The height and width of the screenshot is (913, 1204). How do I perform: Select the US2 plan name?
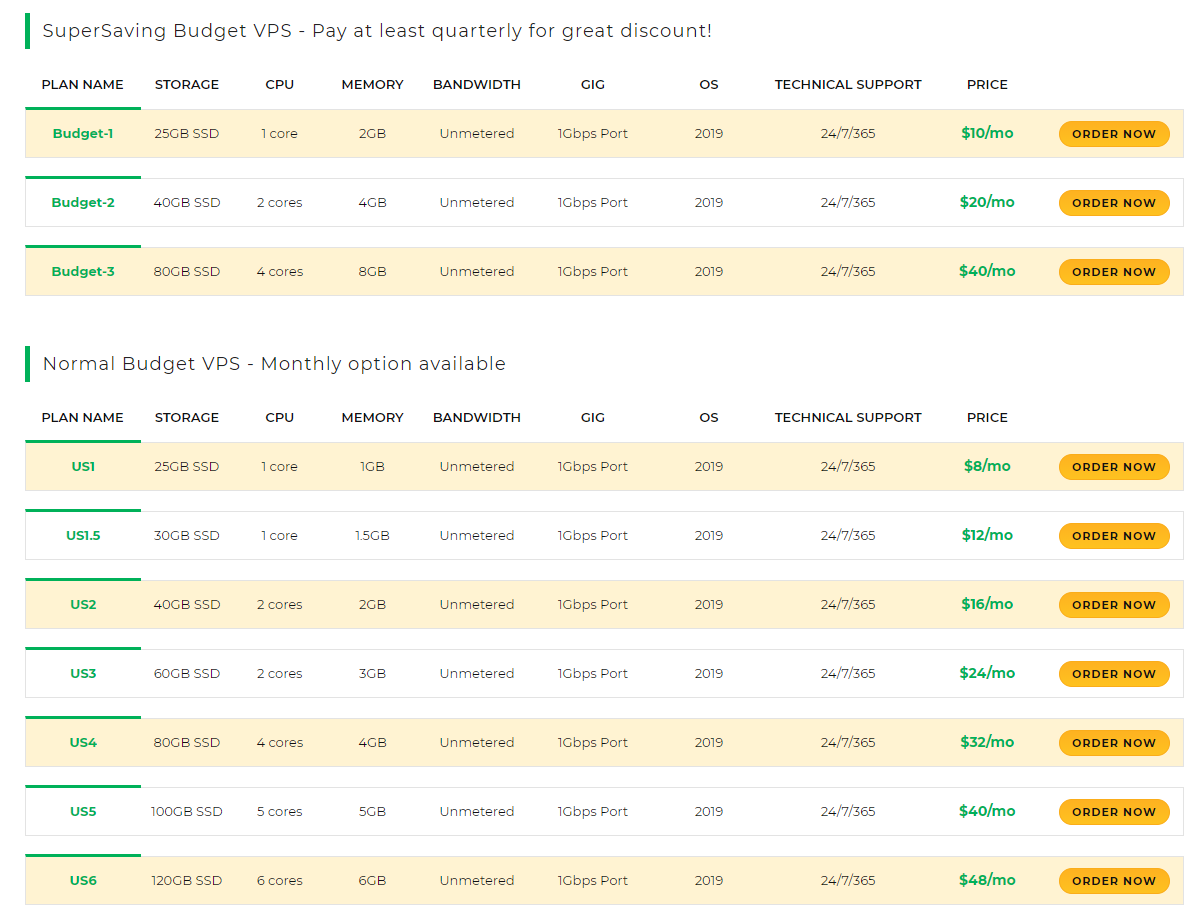coord(83,604)
